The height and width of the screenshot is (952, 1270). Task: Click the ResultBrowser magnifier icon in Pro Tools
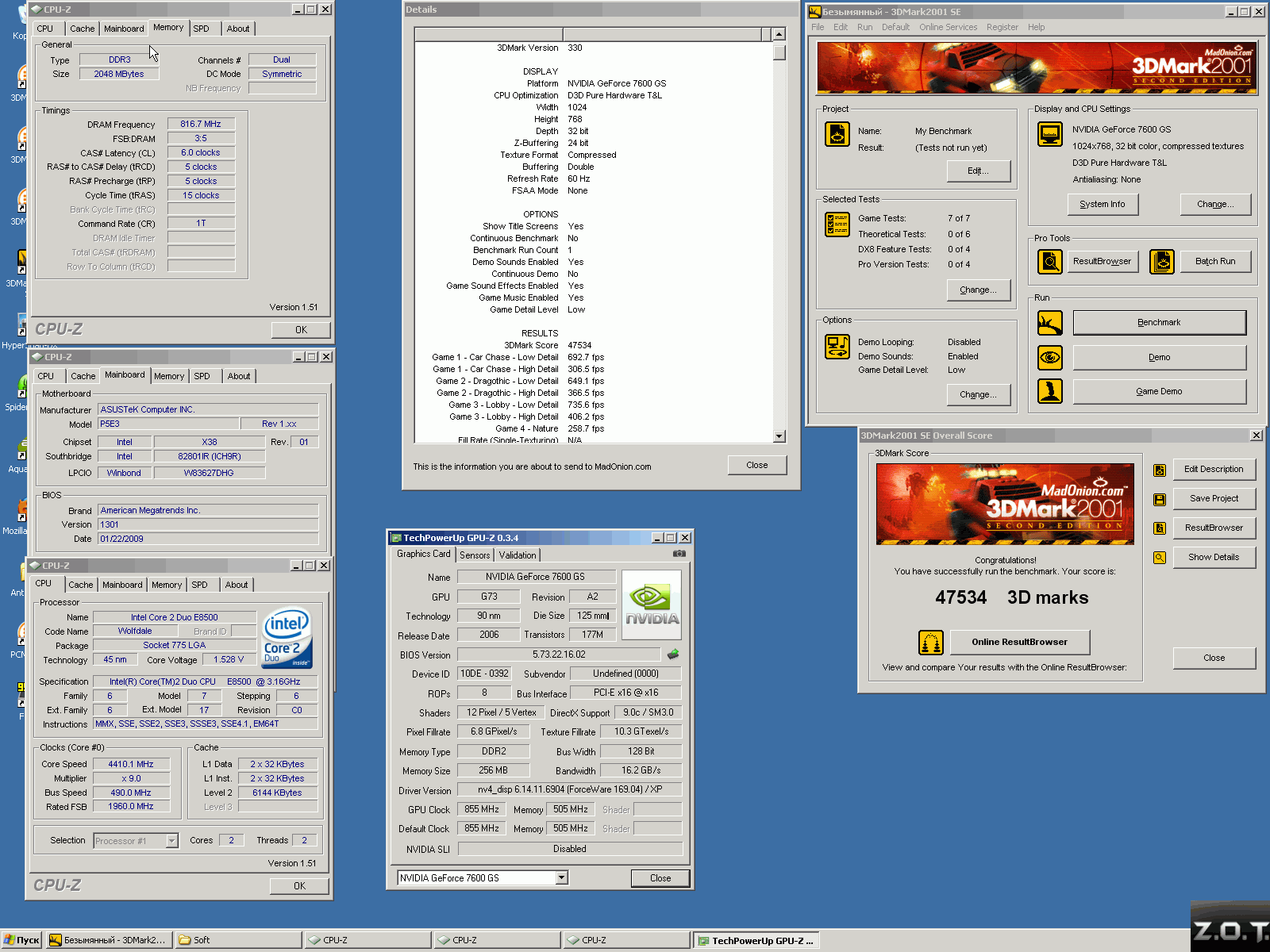pyautogui.click(x=1050, y=261)
